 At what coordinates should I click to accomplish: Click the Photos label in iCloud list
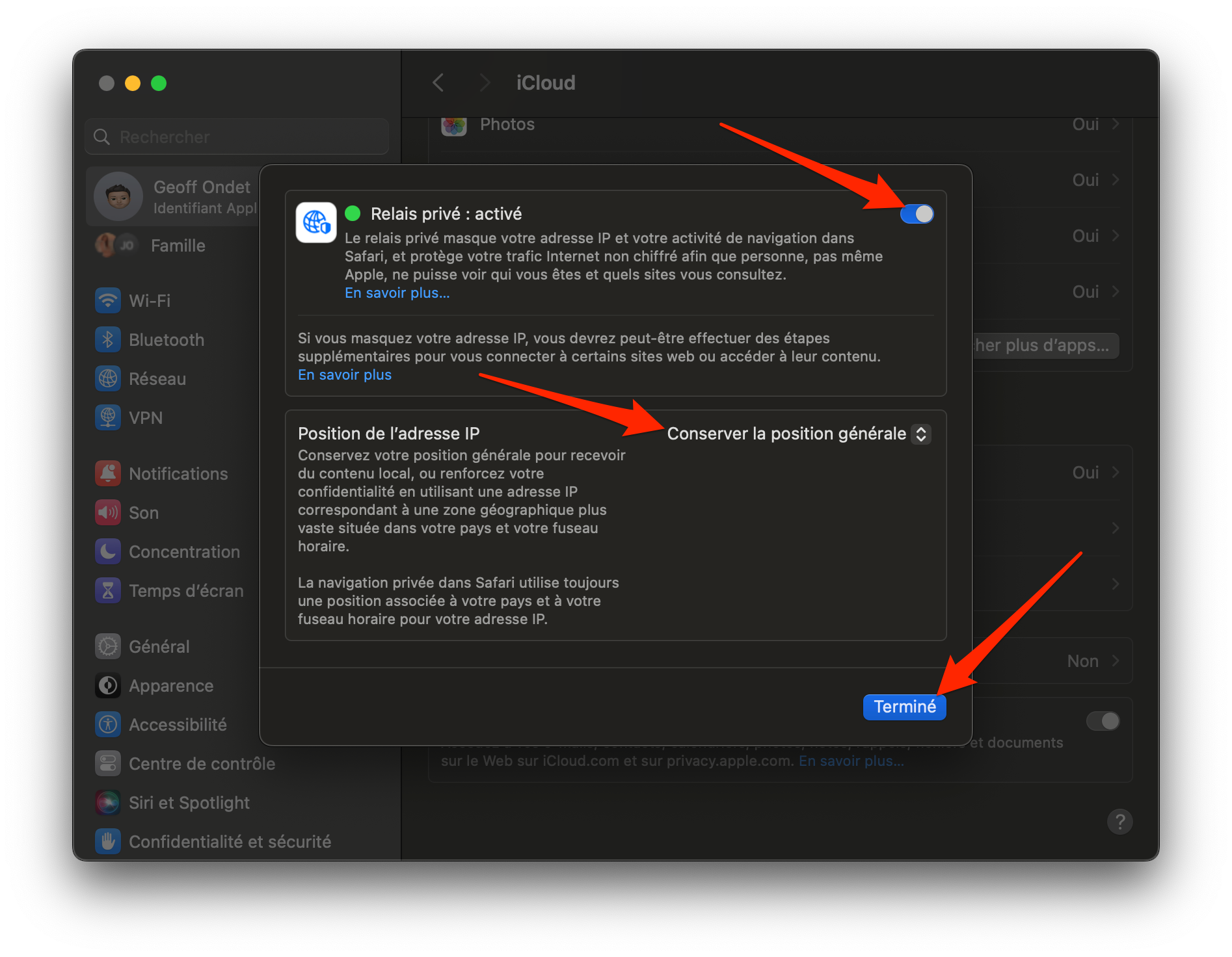tap(507, 124)
